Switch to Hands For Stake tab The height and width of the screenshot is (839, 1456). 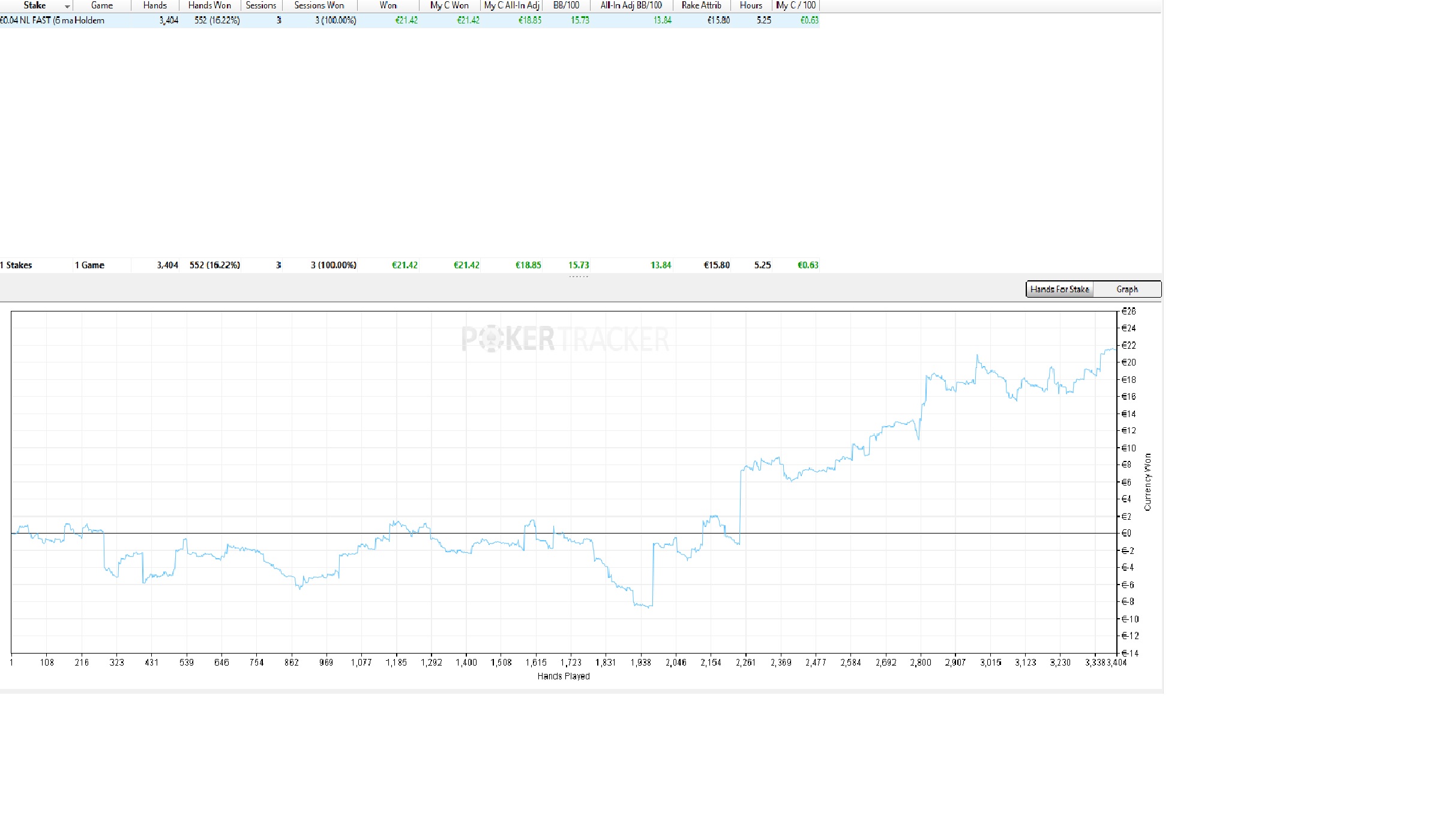(x=1059, y=289)
